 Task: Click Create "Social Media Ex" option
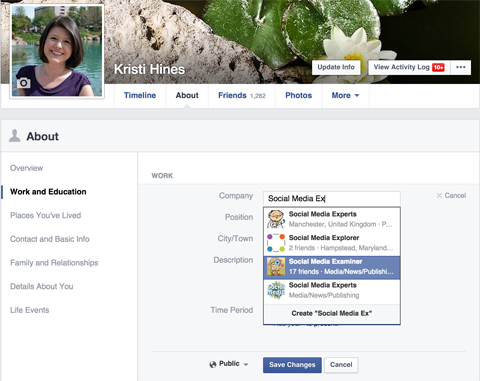(332, 313)
